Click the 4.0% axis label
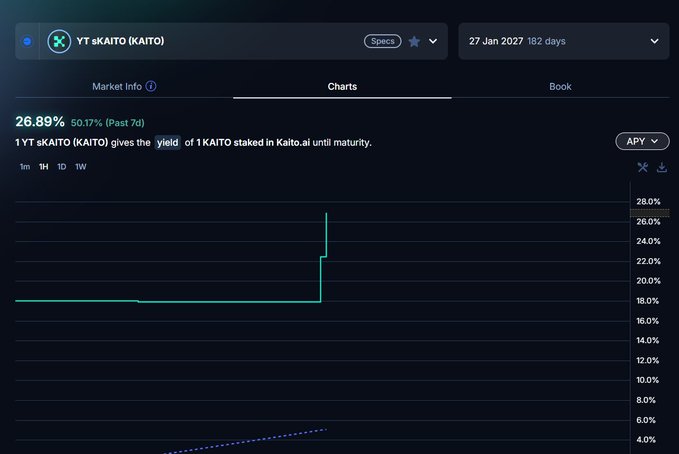Screen dimensions: 679x454 click(646, 440)
